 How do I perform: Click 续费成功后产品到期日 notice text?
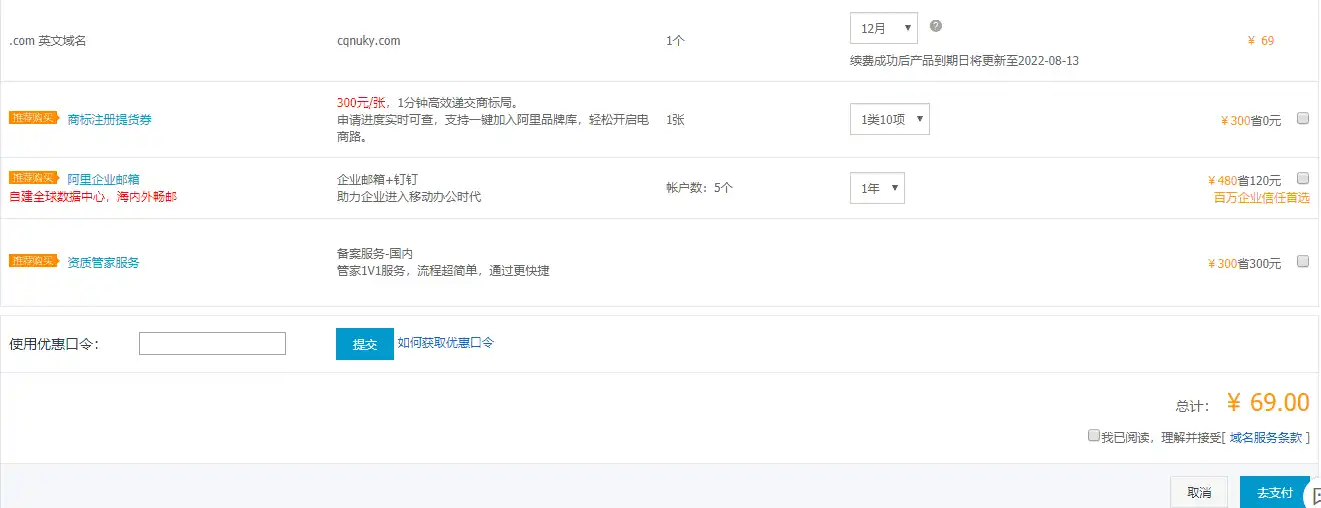click(964, 61)
